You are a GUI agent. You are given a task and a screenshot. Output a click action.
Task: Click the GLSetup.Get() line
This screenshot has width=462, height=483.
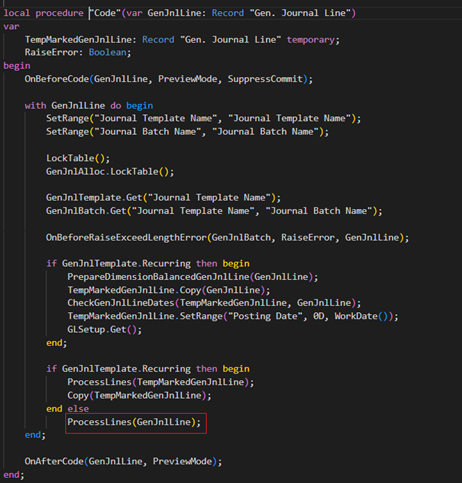[104, 329]
